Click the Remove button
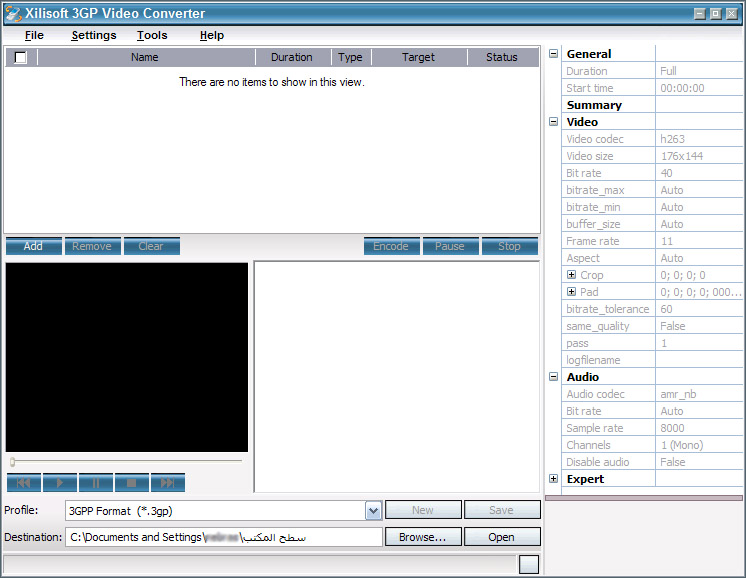This screenshot has width=746, height=578. coord(92,246)
